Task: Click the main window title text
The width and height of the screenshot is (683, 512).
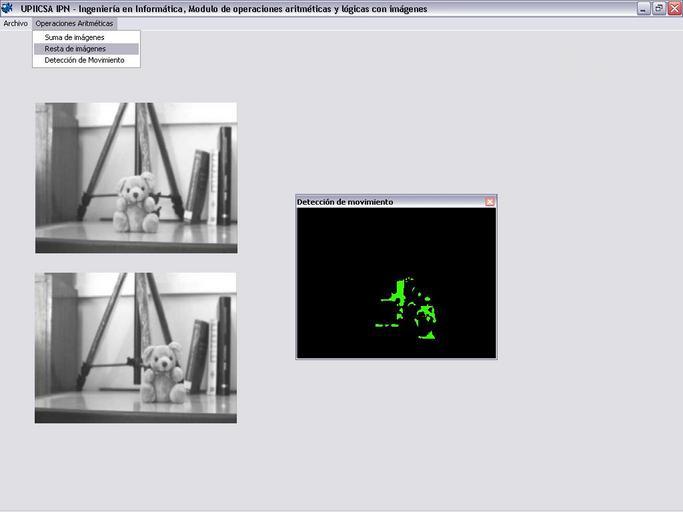Action: pyautogui.click(x=224, y=9)
